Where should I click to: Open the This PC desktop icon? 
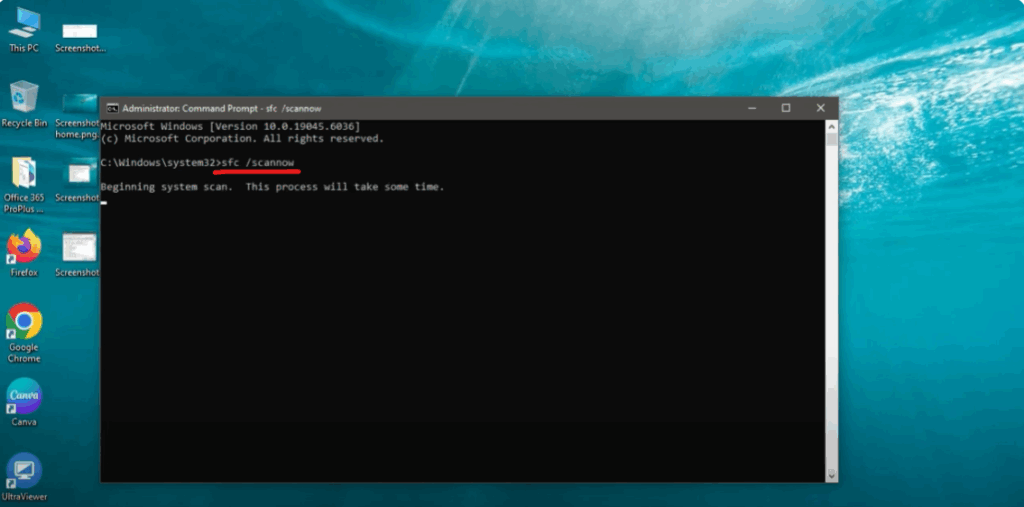[24, 29]
